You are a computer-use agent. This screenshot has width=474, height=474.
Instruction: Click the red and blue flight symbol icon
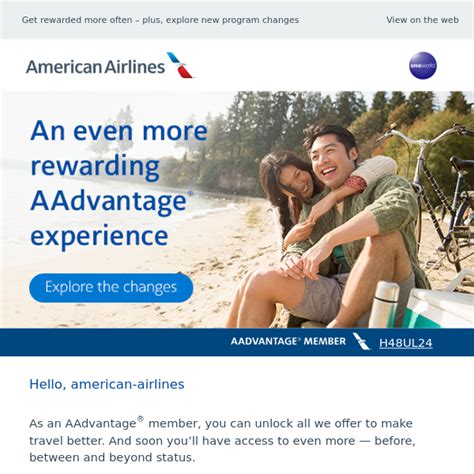(x=180, y=65)
